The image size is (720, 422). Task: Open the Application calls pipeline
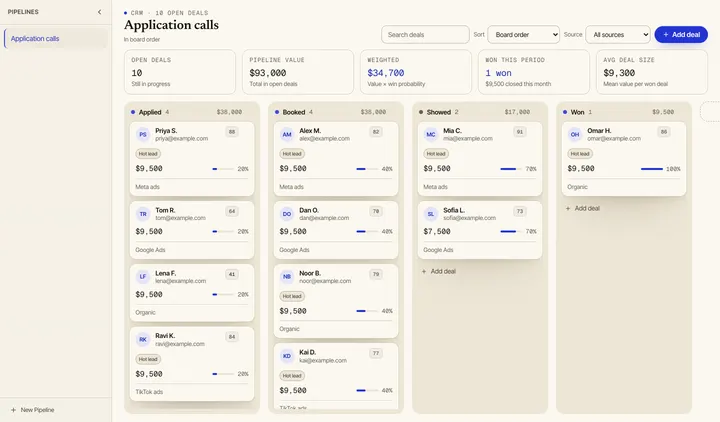[56, 39]
